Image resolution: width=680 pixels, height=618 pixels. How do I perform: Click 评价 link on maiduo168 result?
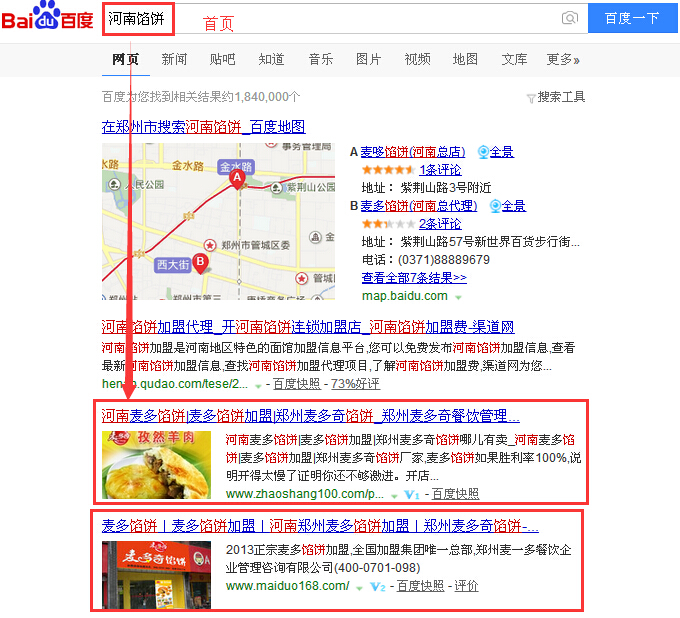466,586
